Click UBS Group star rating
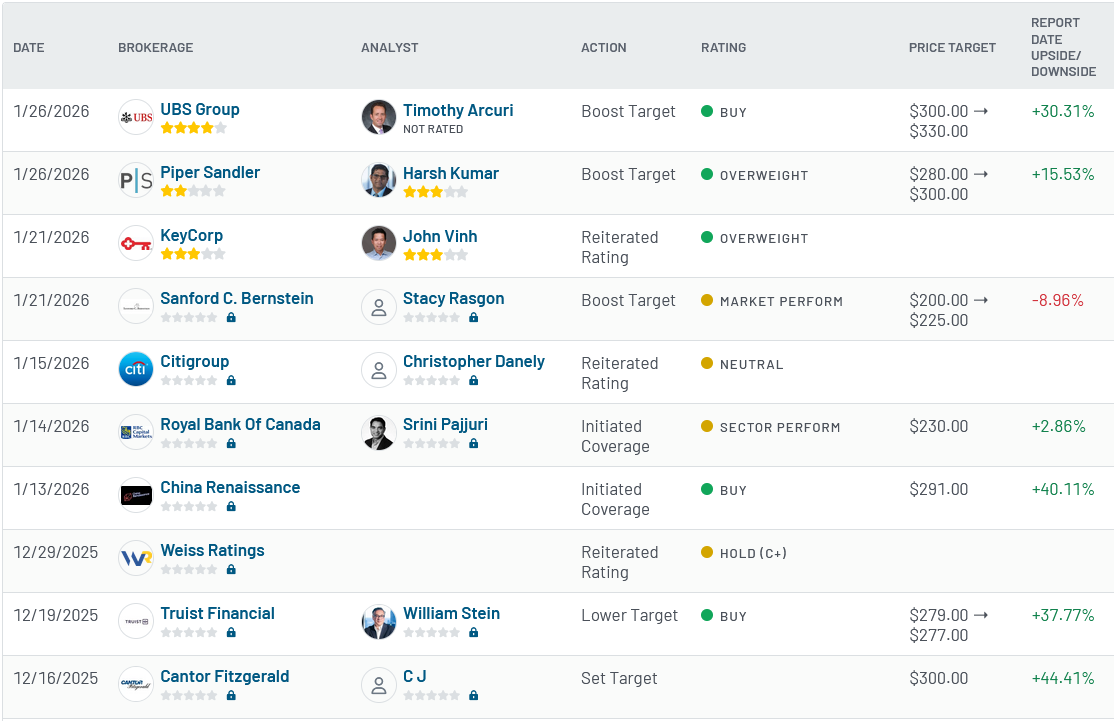Viewport: 1114px width, 721px height. coord(193,129)
